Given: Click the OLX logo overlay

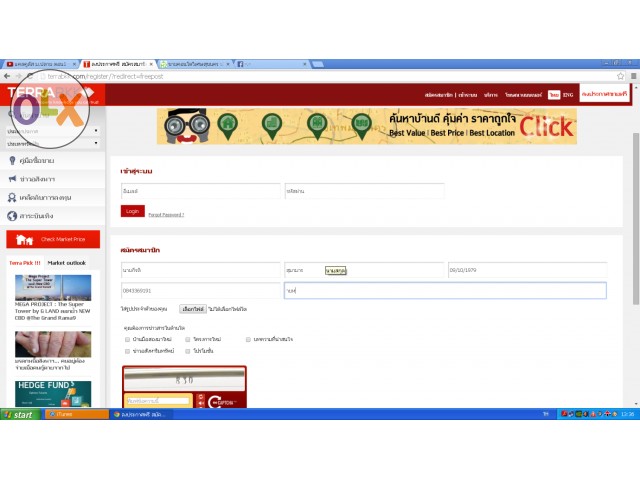Looking at the screenshot, I should [x=48, y=108].
